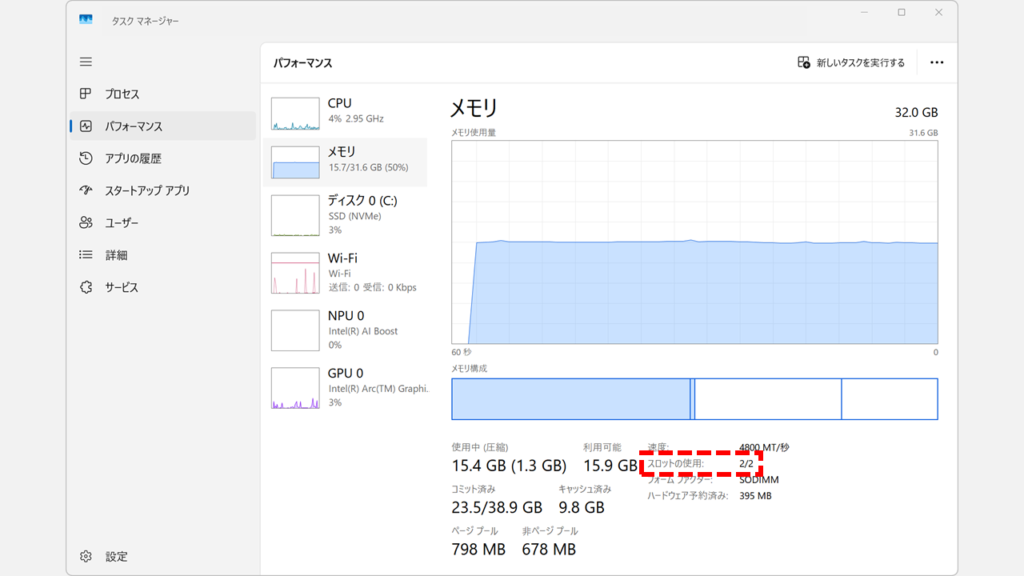The image size is (1024, 576).
Task: Click the アプリの履歴 history icon
Action: [86, 158]
